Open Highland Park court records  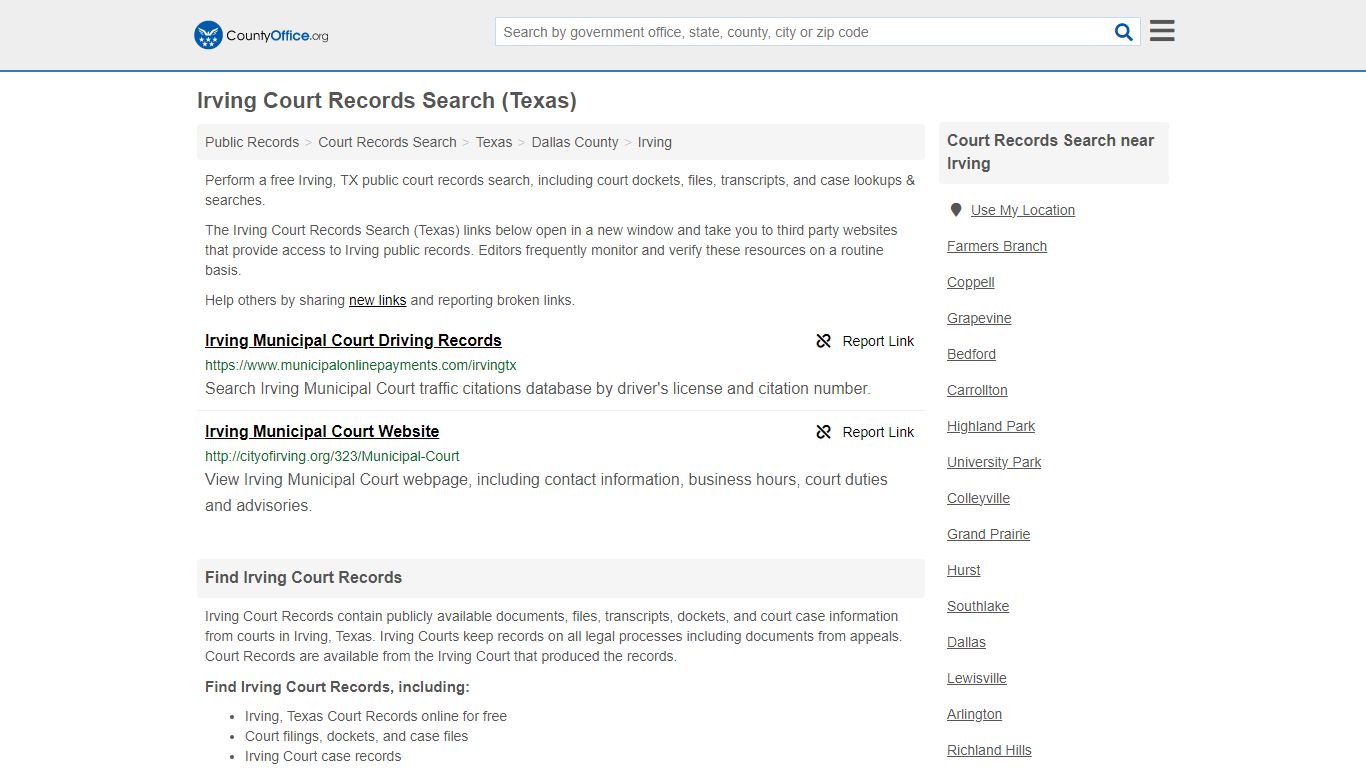tap(991, 426)
